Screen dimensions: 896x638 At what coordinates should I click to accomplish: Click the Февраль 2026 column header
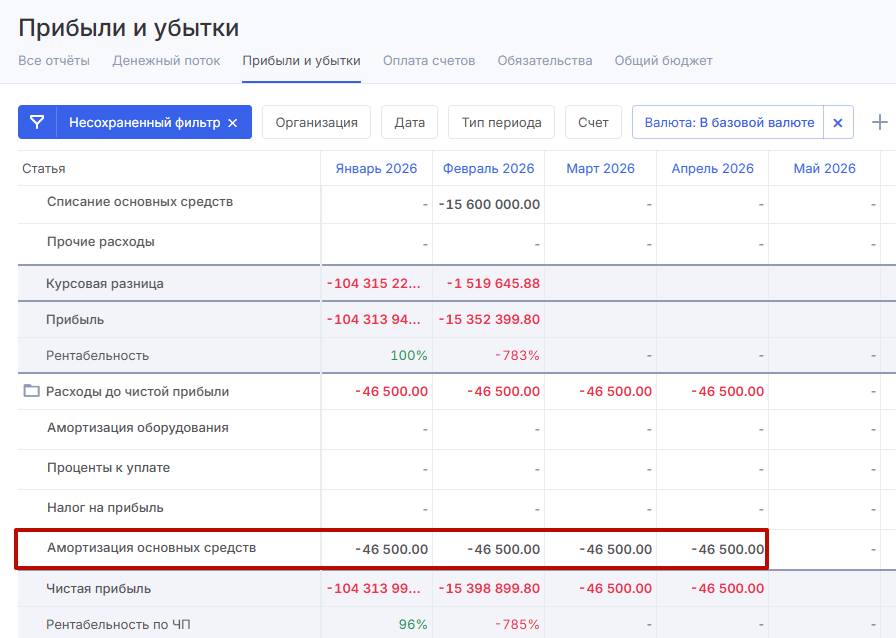click(488, 168)
